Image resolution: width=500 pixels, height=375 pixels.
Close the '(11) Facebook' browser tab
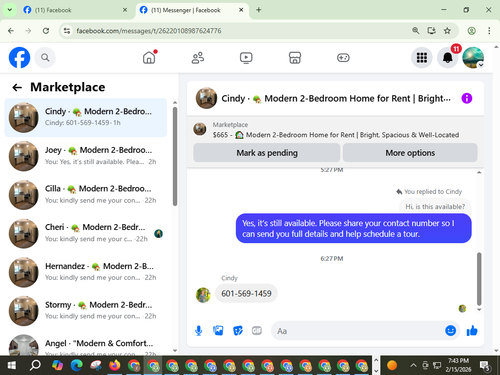pyautogui.click(x=125, y=10)
